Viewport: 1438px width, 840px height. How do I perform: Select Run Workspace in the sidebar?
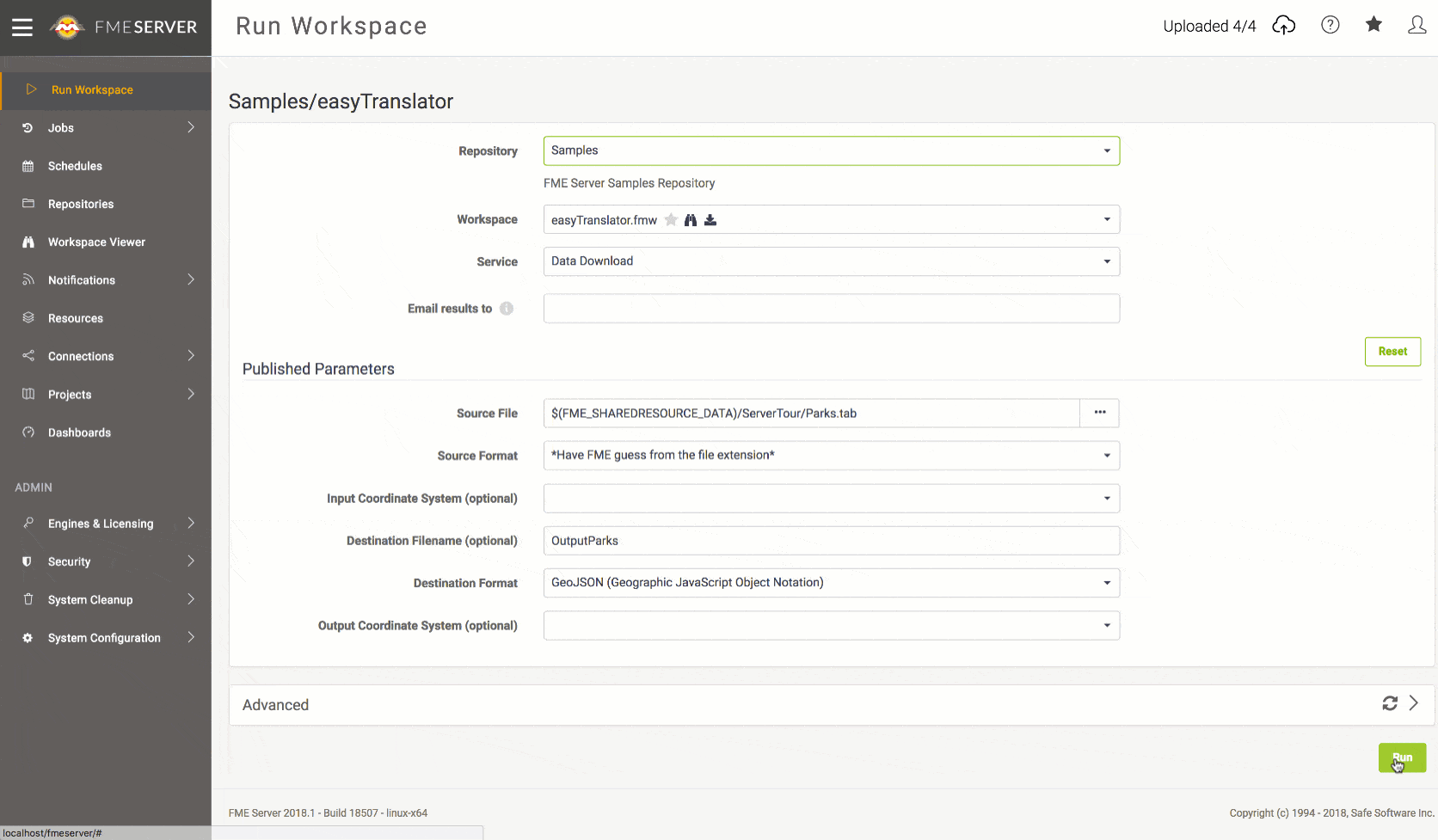coord(106,90)
